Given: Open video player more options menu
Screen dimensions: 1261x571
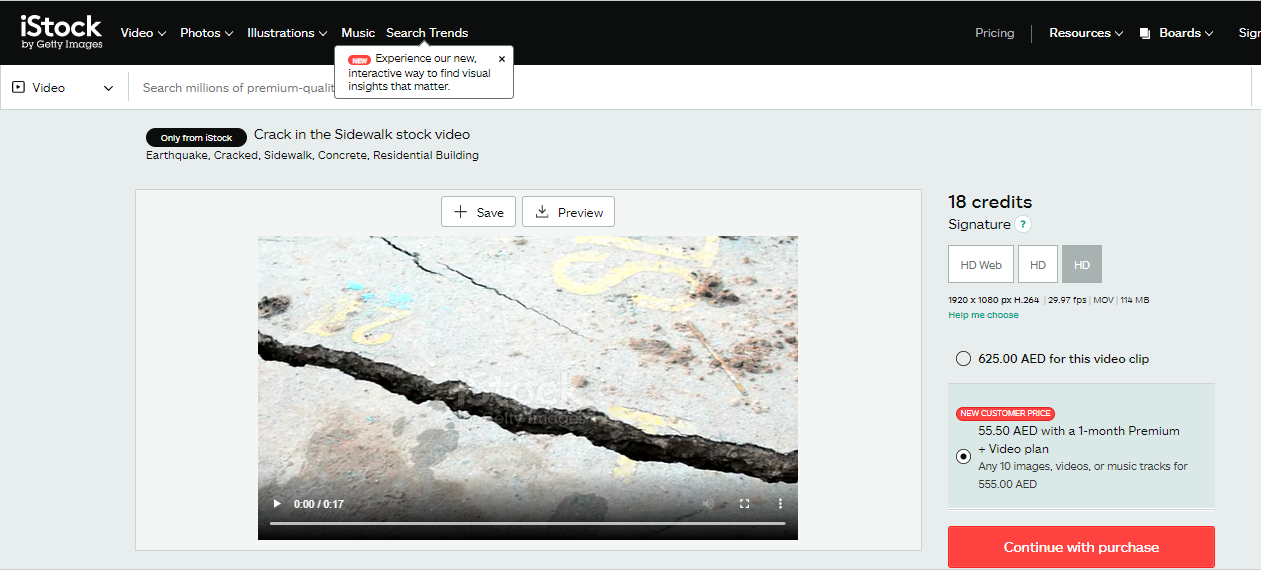Looking at the screenshot, I should point(780,504).
